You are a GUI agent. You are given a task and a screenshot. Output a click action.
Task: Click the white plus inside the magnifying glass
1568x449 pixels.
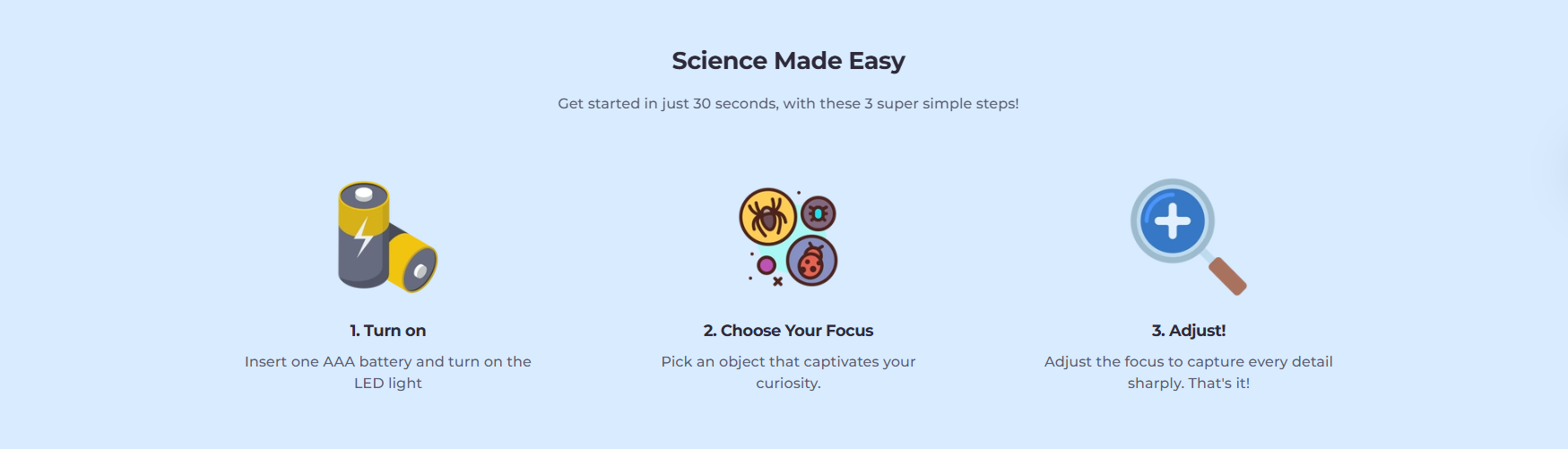pyautogui.click(x=1172, y=221)
